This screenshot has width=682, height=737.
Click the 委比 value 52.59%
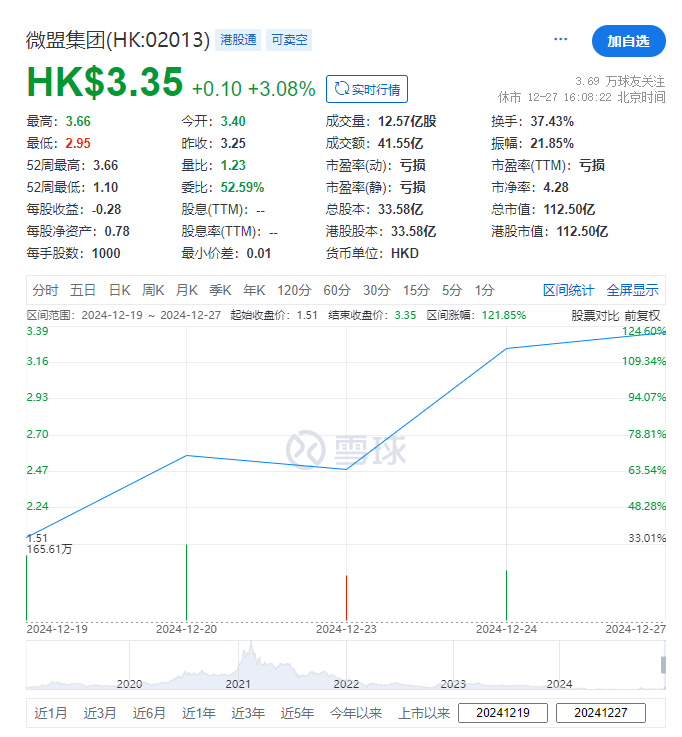(x=242, y=187)
